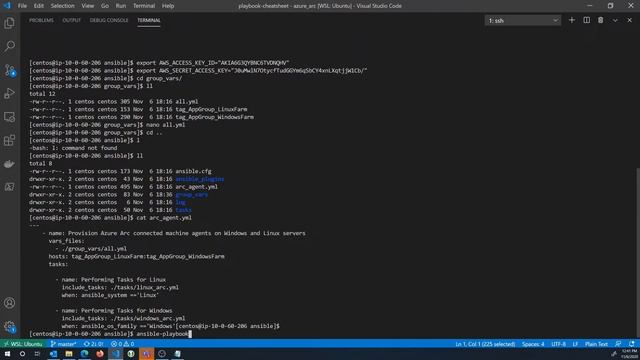
Task: Open Microsoft Edge from the taskbar
Action: (84, 354)
